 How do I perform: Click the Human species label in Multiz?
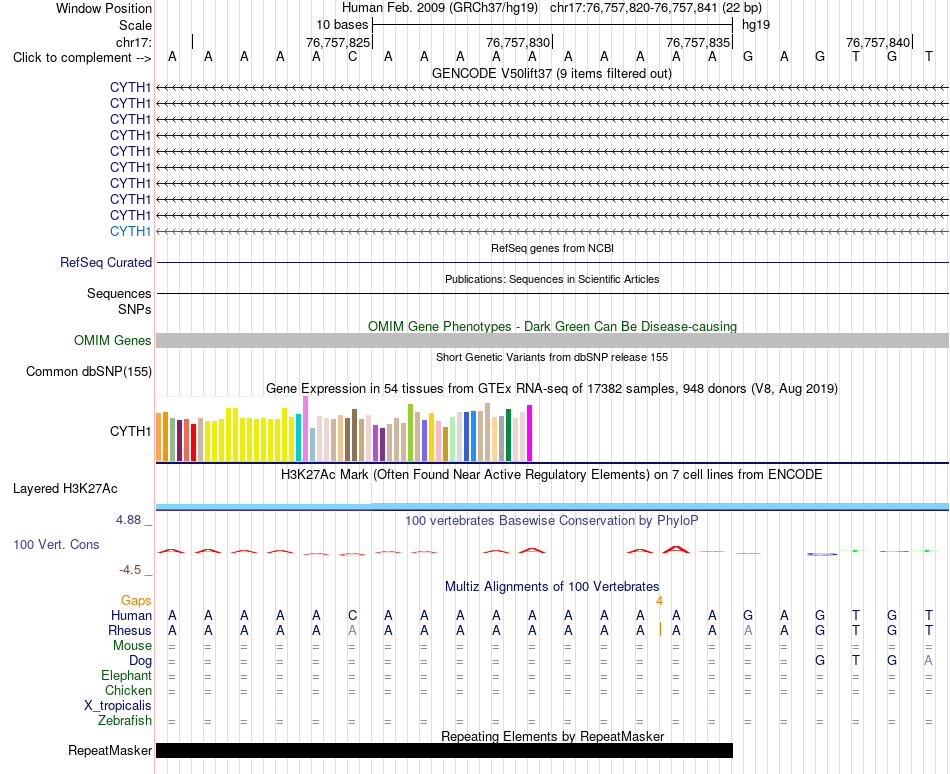(131, 615)
